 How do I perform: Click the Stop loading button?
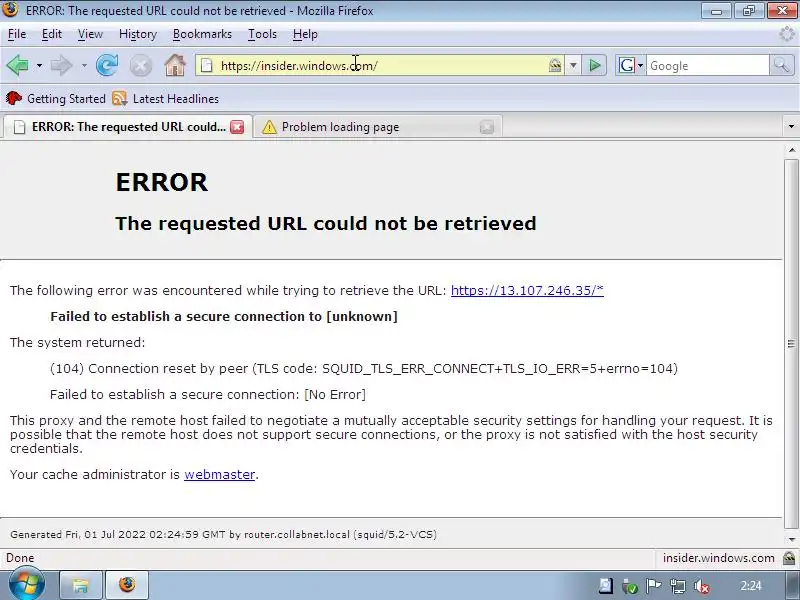140,66
